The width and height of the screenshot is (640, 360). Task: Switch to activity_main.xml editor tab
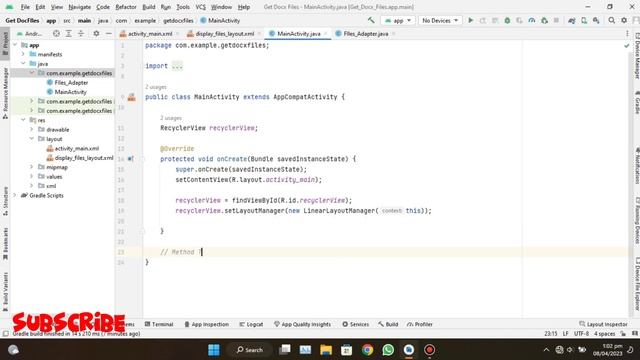(x=150, y=33)
